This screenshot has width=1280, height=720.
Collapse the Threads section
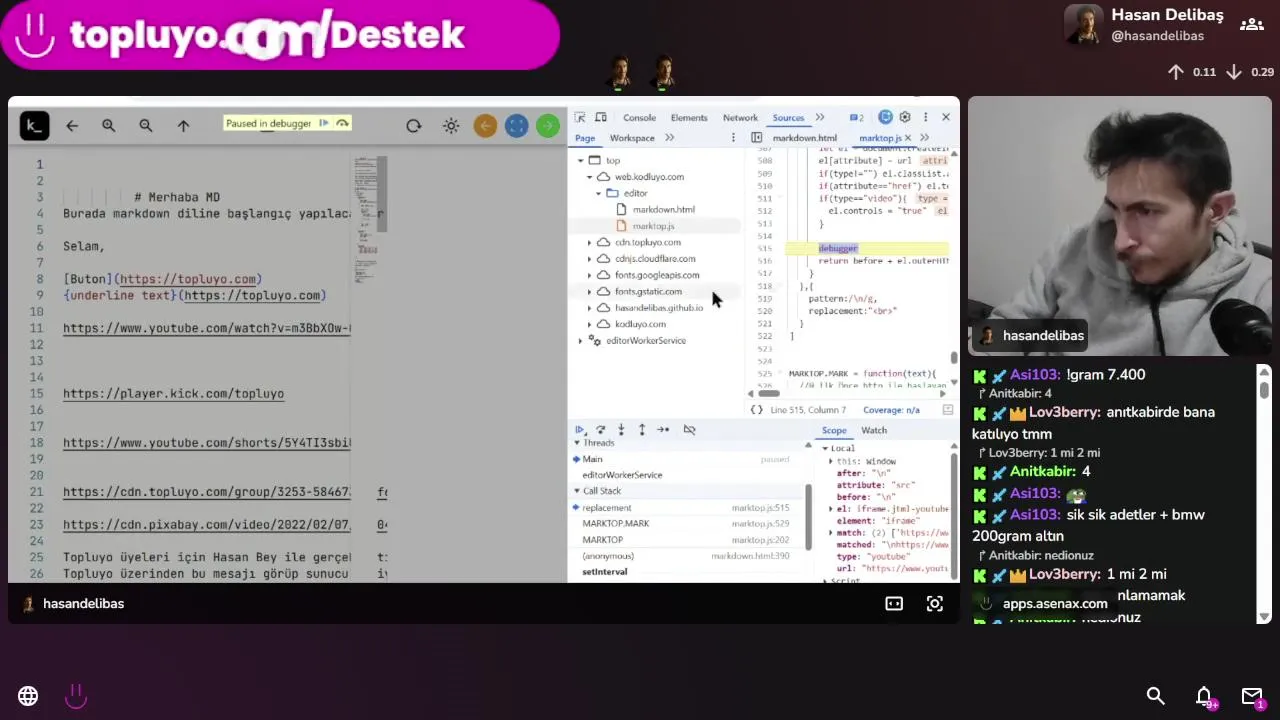(x=577, y=443)
